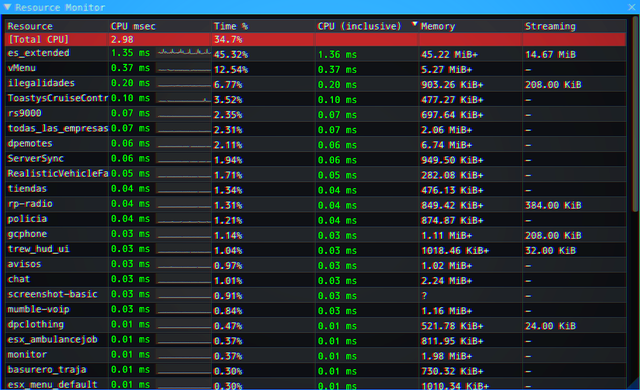This screenshot has width=640, height=390.
Task: Click rs9000 memory 697.64 KiB+
Action: point(452,115)
